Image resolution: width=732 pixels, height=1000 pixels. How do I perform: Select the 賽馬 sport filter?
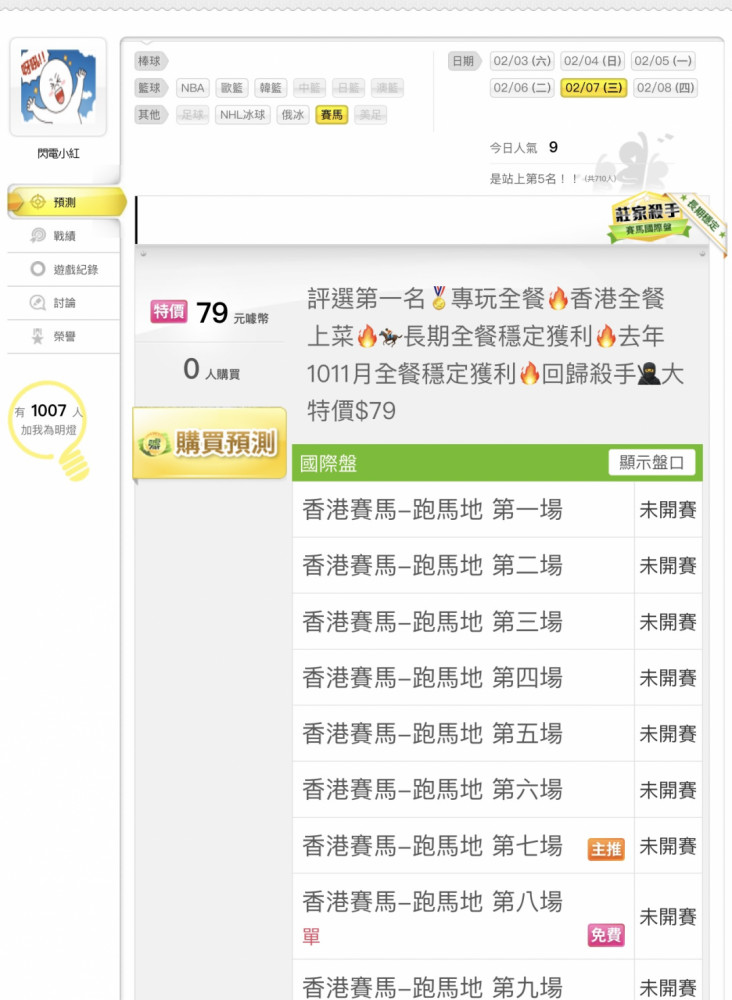pos(332,115)
